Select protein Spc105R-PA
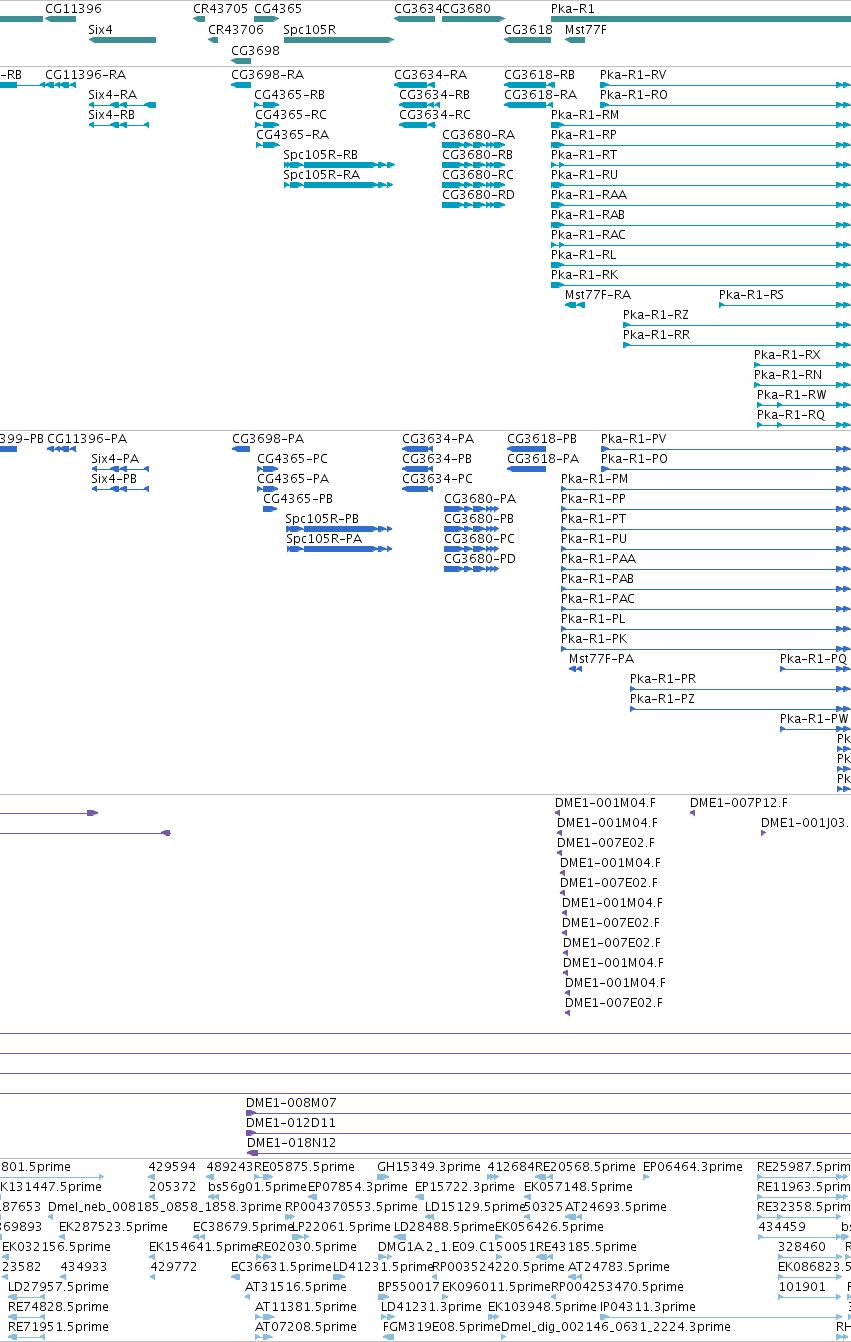 324,539
